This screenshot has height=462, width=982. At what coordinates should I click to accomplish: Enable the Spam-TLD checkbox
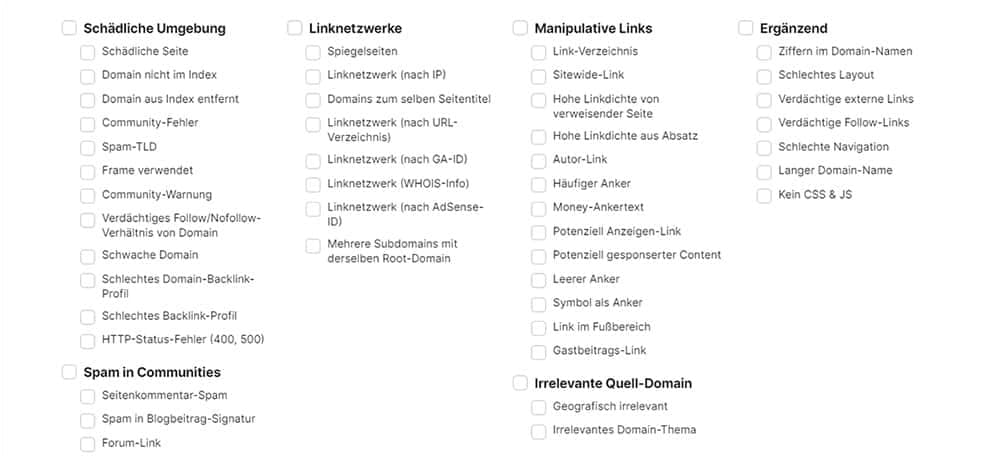click(x=88, y=148)
